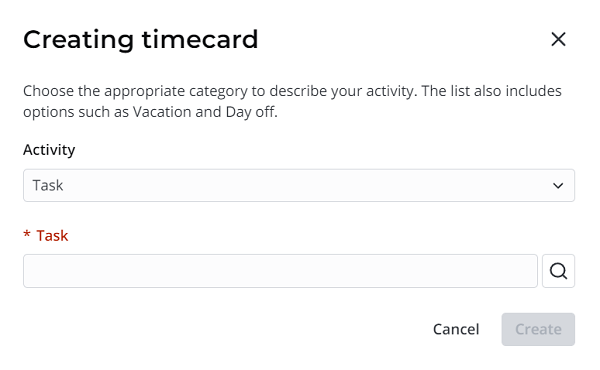Submit the timecard using Create
600x370 pixels.
(538, 329)
